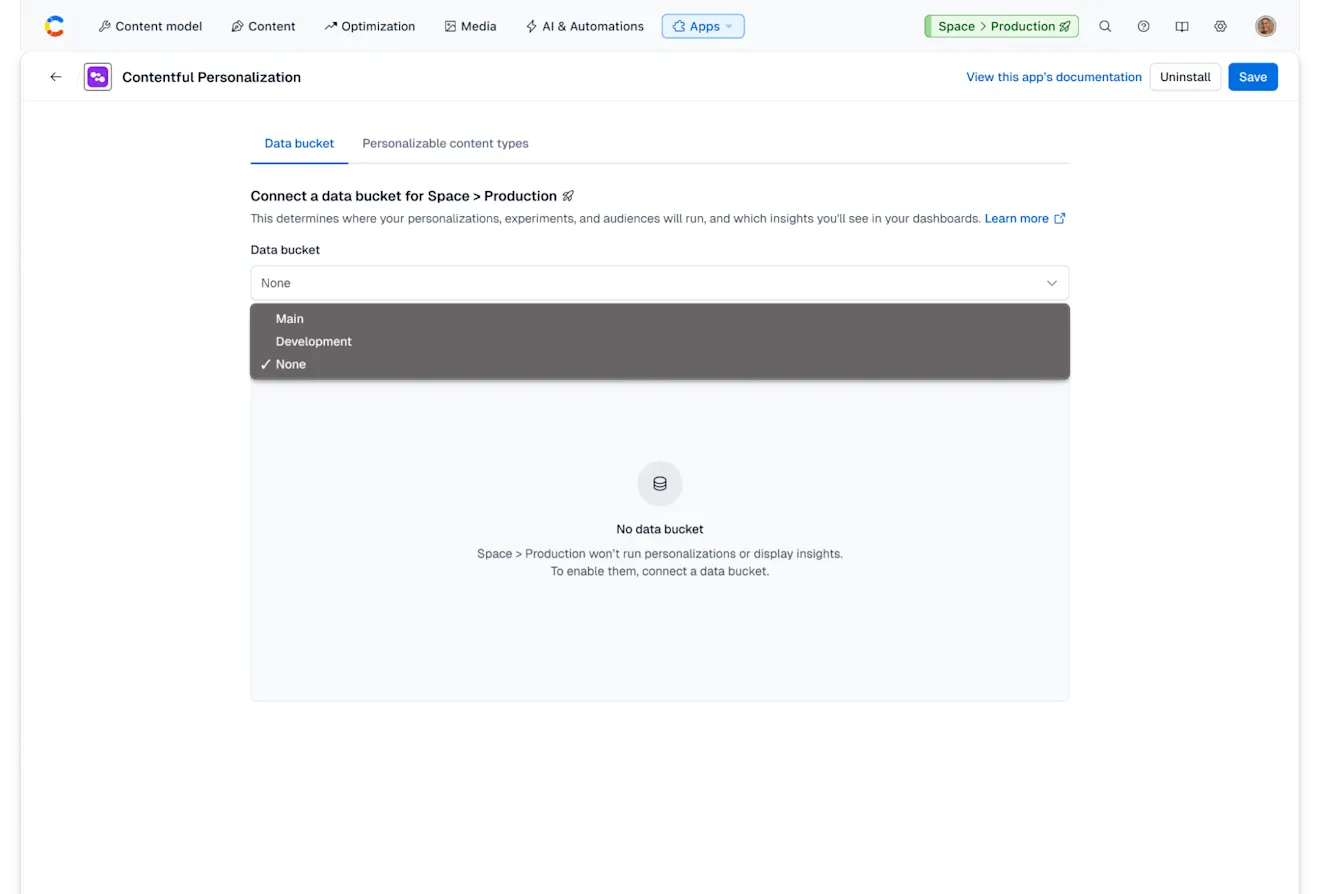
Task: Open the Space > Production environment switcher
Action: tap(1001, 26)
